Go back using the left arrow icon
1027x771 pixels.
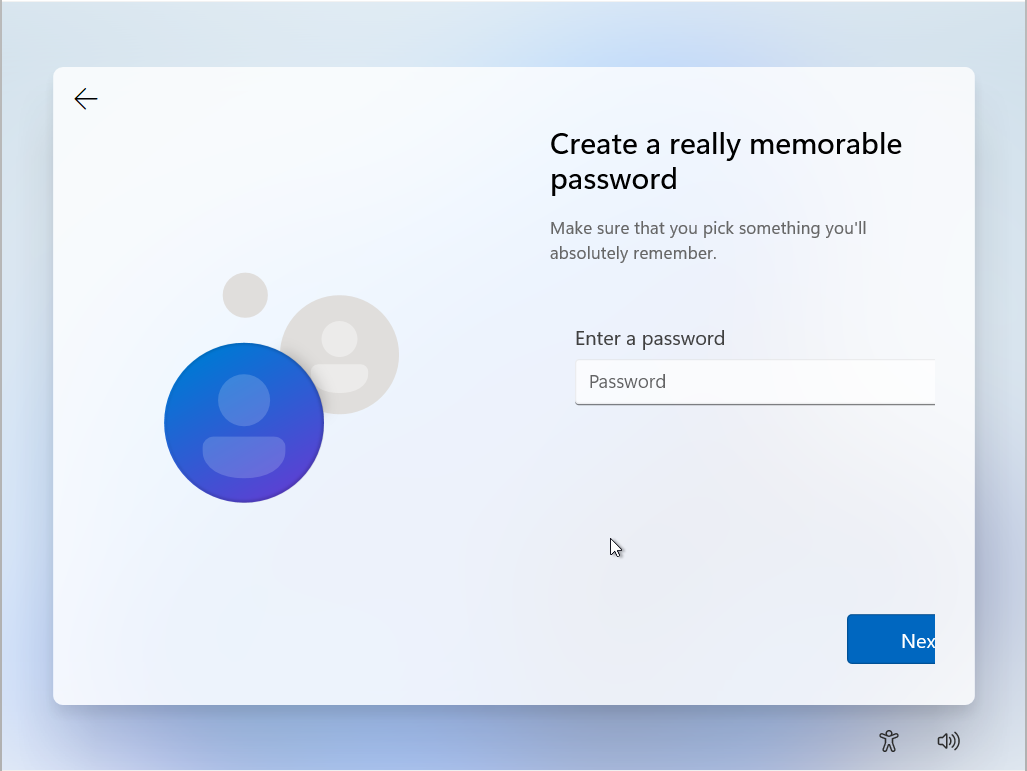point(86,99)
